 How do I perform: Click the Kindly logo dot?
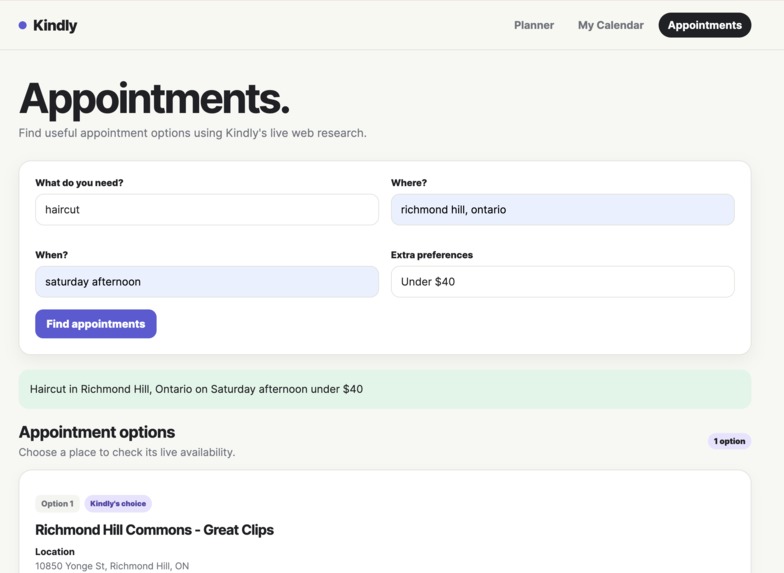pos(22,26)
